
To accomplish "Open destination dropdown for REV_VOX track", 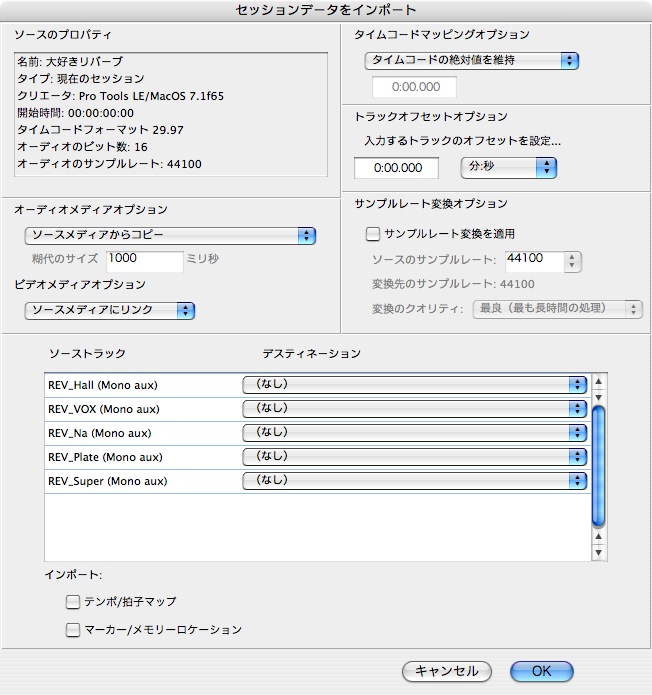I will pos(415,408).
